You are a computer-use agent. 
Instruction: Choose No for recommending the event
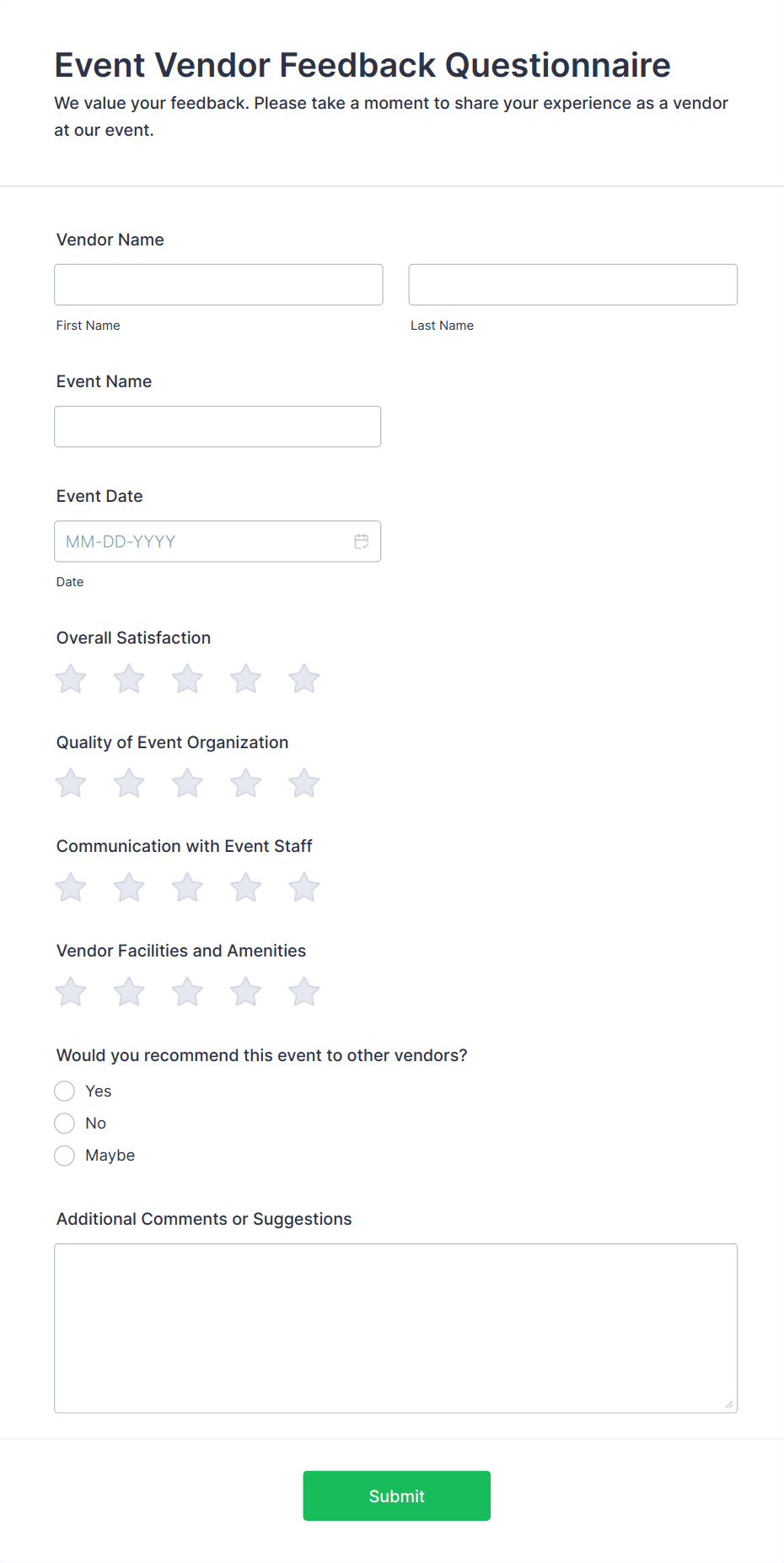64,1123
